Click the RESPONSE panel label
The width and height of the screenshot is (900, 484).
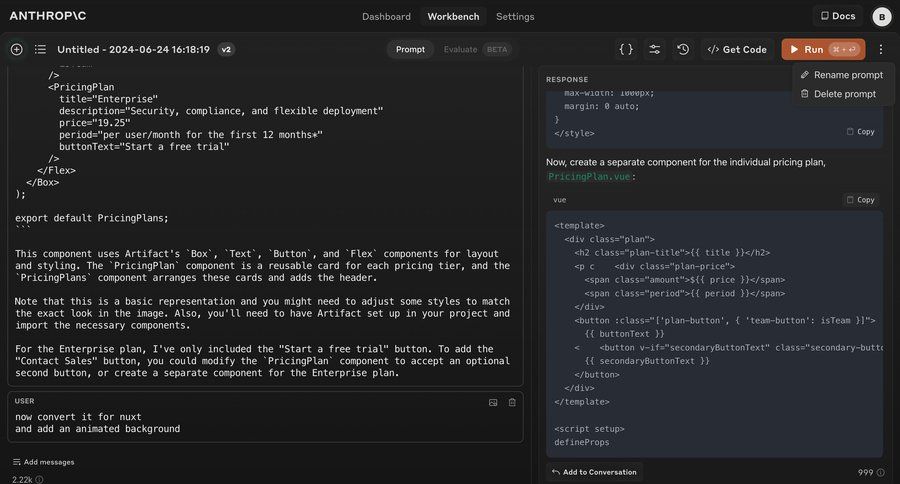pos(567,79)
